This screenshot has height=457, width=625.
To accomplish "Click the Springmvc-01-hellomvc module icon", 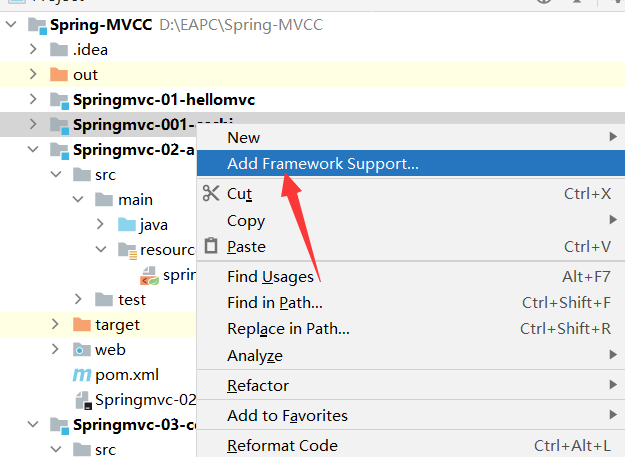I will [60, 100].
